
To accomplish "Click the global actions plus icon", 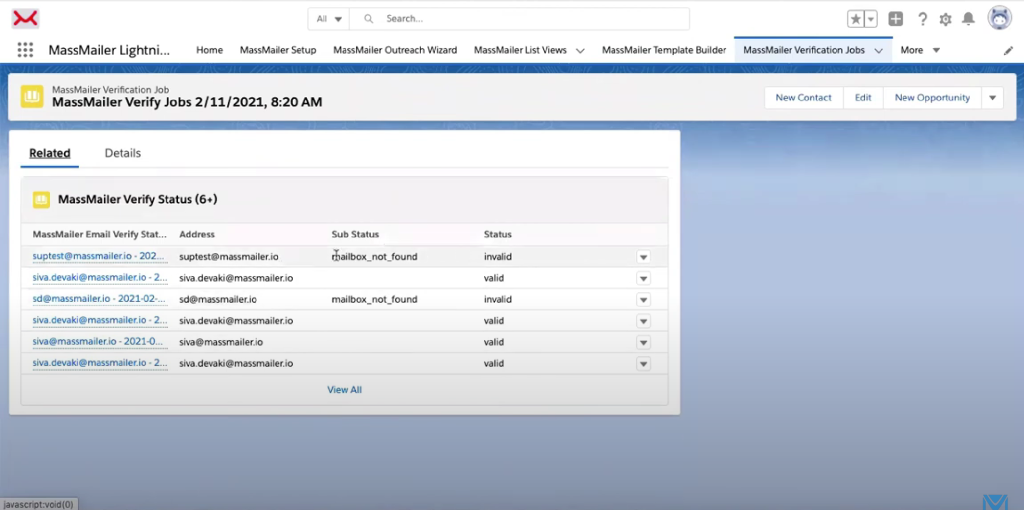I will (896, 19).
